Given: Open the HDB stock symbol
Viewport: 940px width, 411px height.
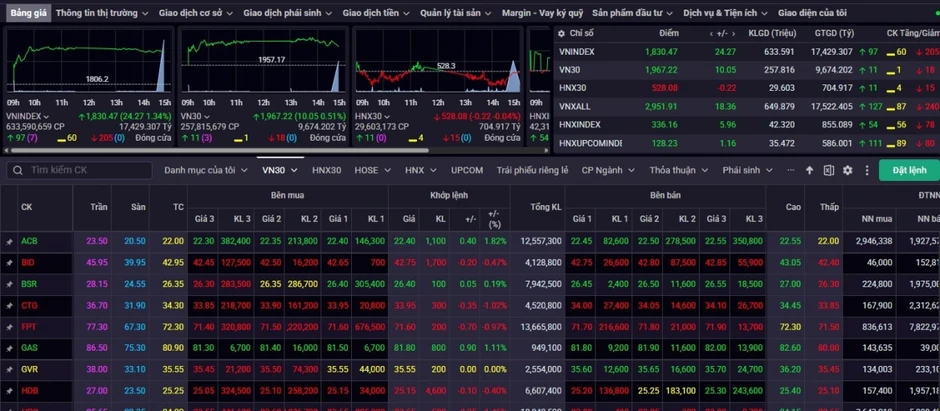Looking at the screenshot, I should [x=29, y=391].
